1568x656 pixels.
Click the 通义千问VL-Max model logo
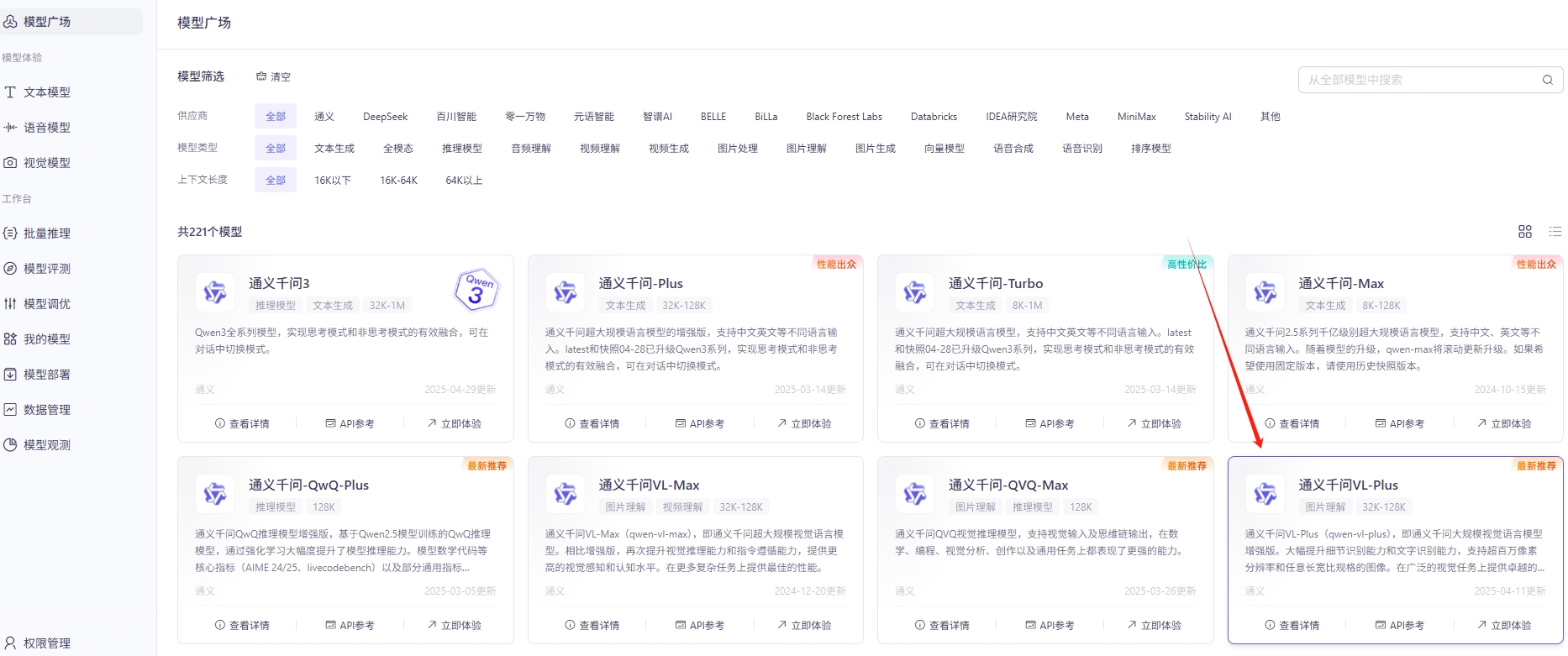pos(566,494)
